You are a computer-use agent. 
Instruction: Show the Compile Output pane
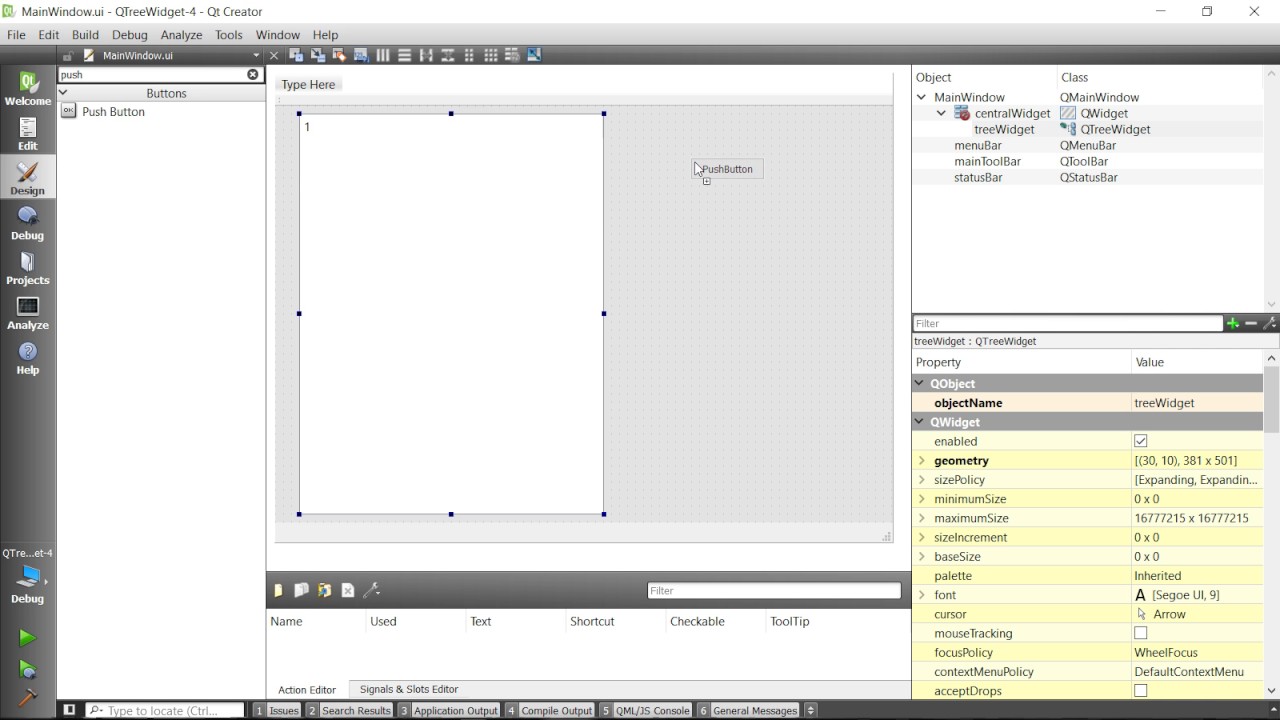coord(550,710)
